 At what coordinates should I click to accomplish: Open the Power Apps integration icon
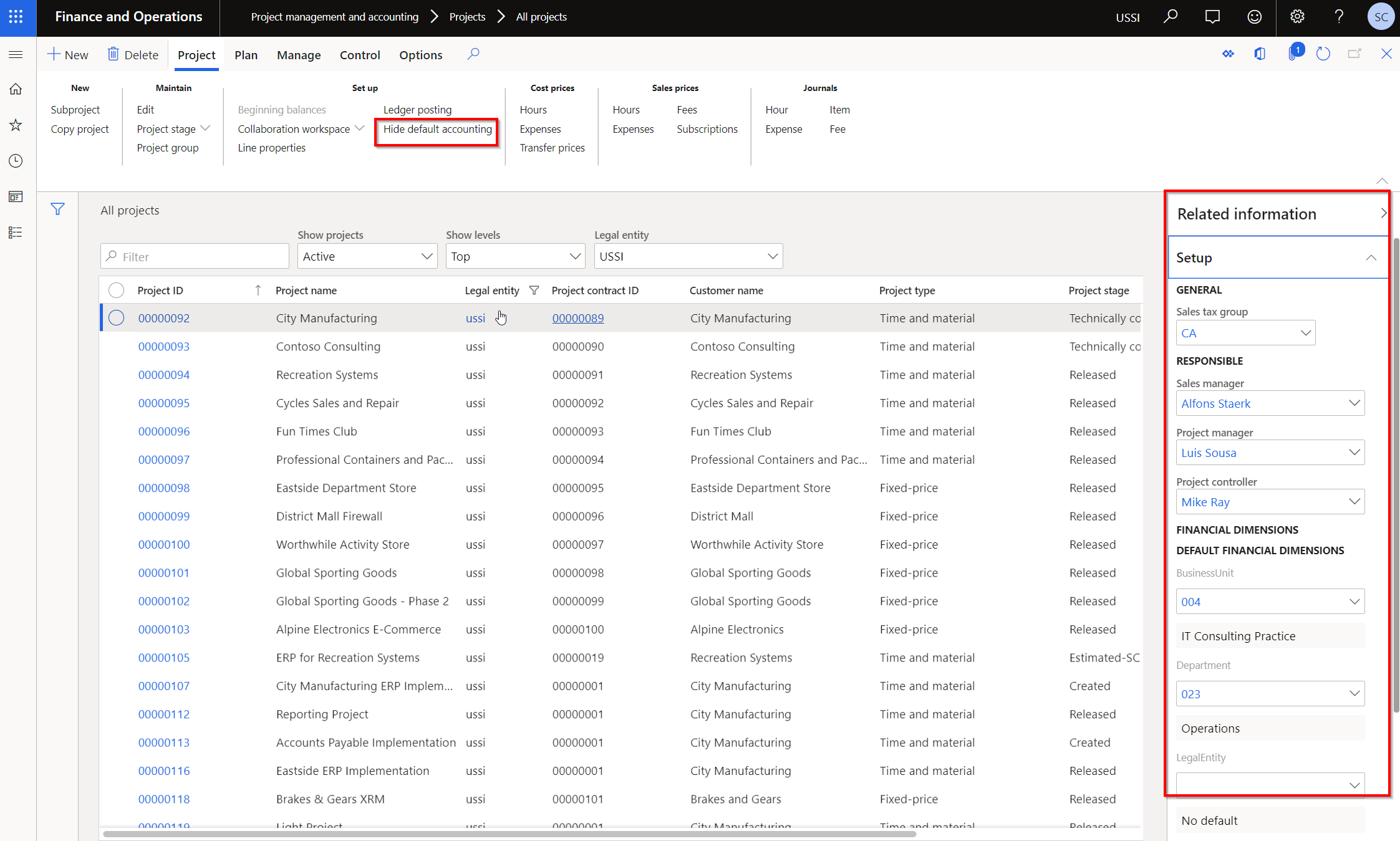(1228, 54)
